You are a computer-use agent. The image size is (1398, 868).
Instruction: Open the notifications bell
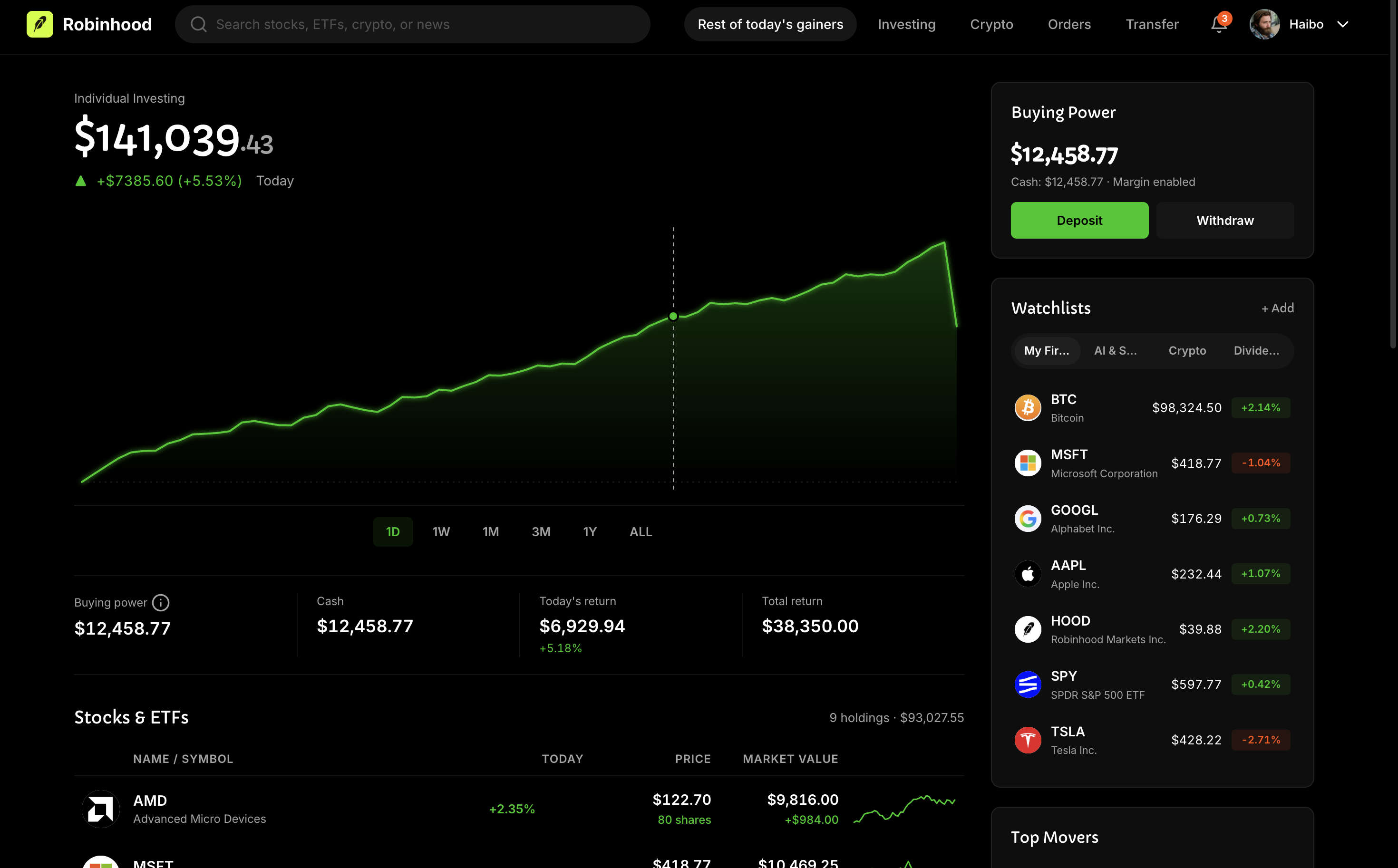[x=1219, y=25]
